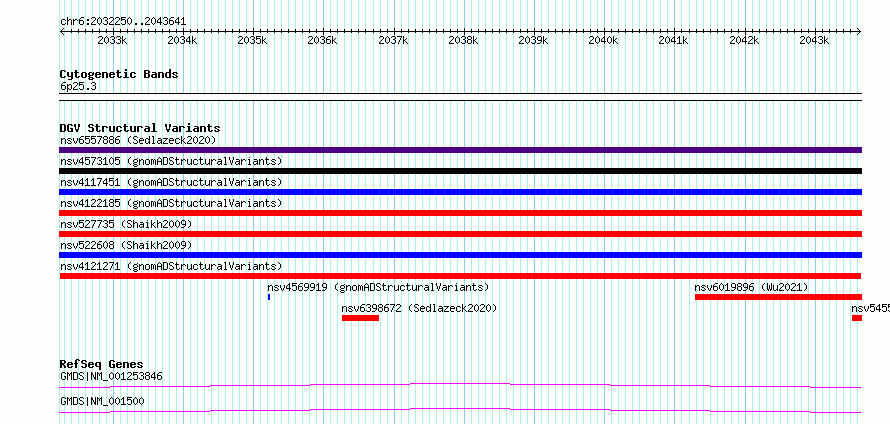Click the red nsv6398672 Sedlazeck2020 bar
This screenshot has height=424, width=890.
pos(360,318)
